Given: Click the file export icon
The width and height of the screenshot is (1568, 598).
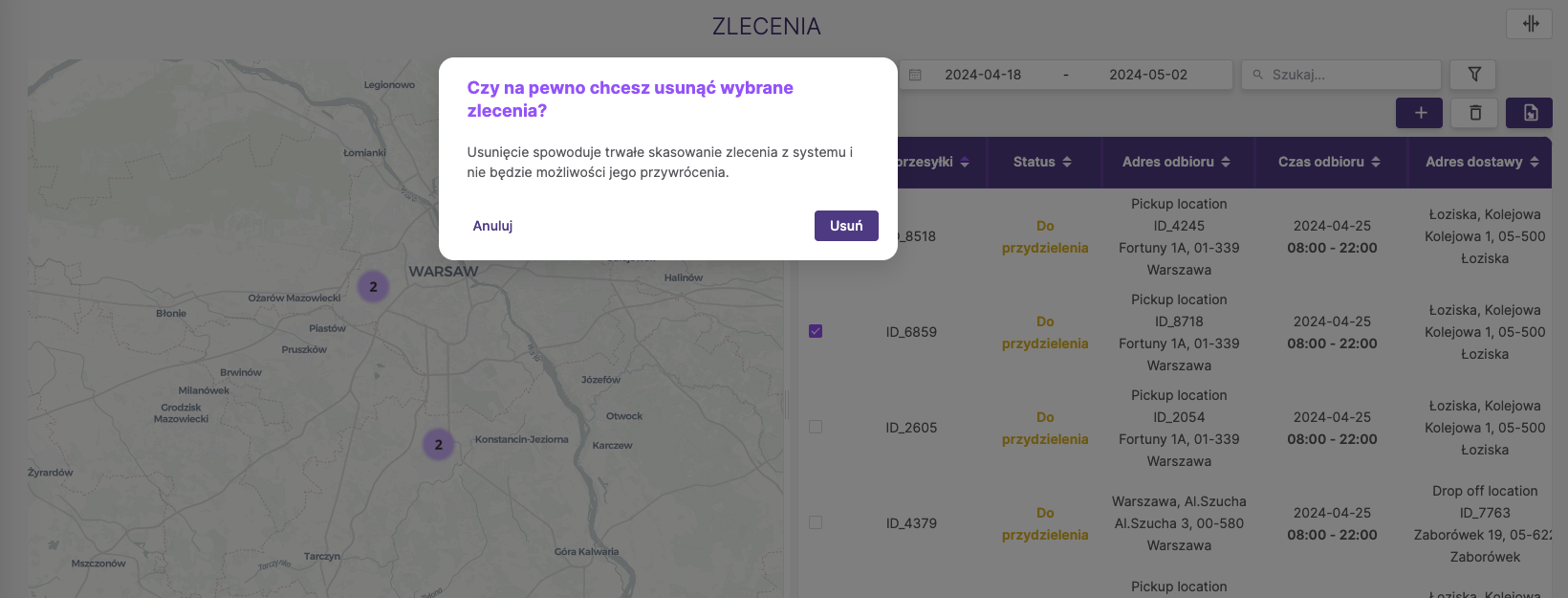Looking at the screenshot, I should (1529, 113).
